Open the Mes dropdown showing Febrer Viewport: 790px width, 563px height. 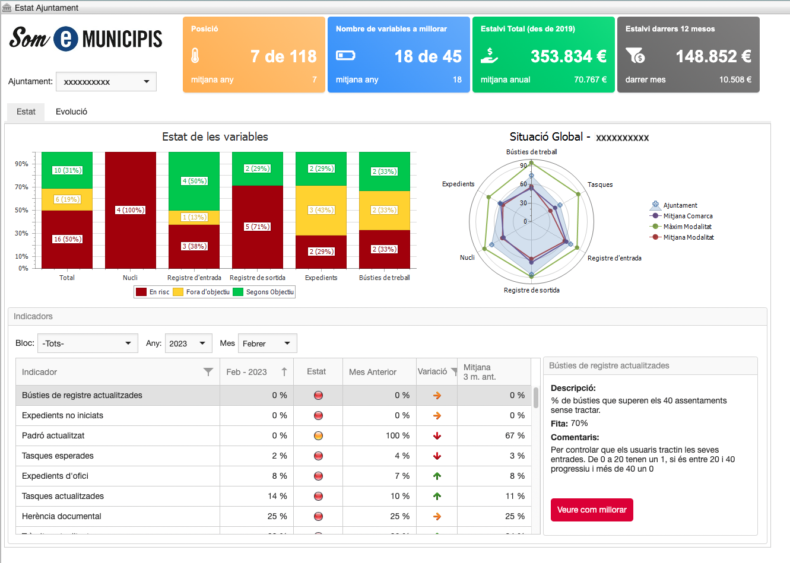click(268, 343)
